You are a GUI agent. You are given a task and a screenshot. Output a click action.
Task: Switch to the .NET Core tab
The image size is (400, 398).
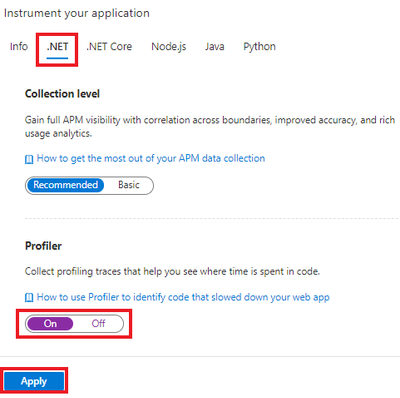tap(109, 46)
